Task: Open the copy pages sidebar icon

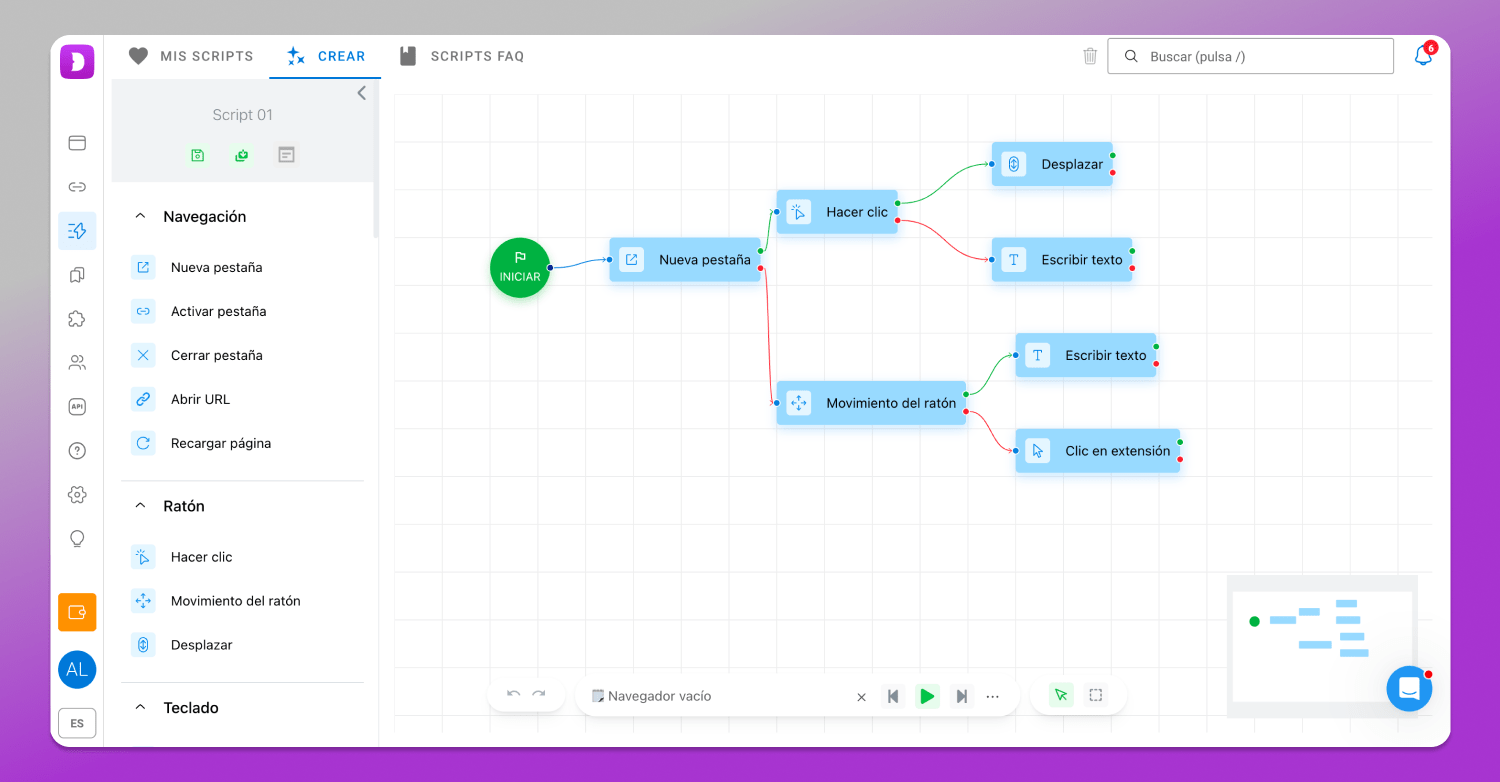Action: (77, 275)
